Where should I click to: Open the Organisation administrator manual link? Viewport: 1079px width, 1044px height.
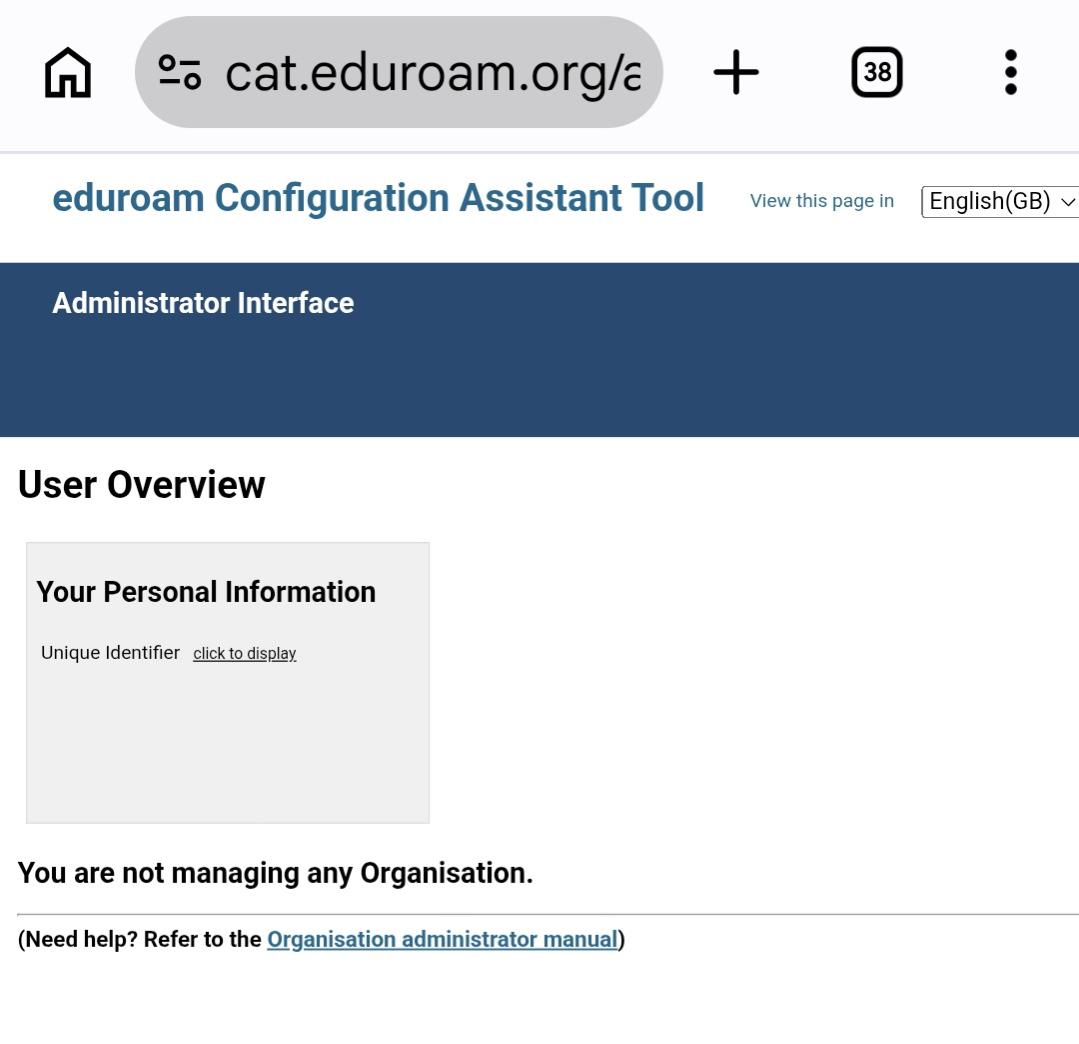pos(442,939)
